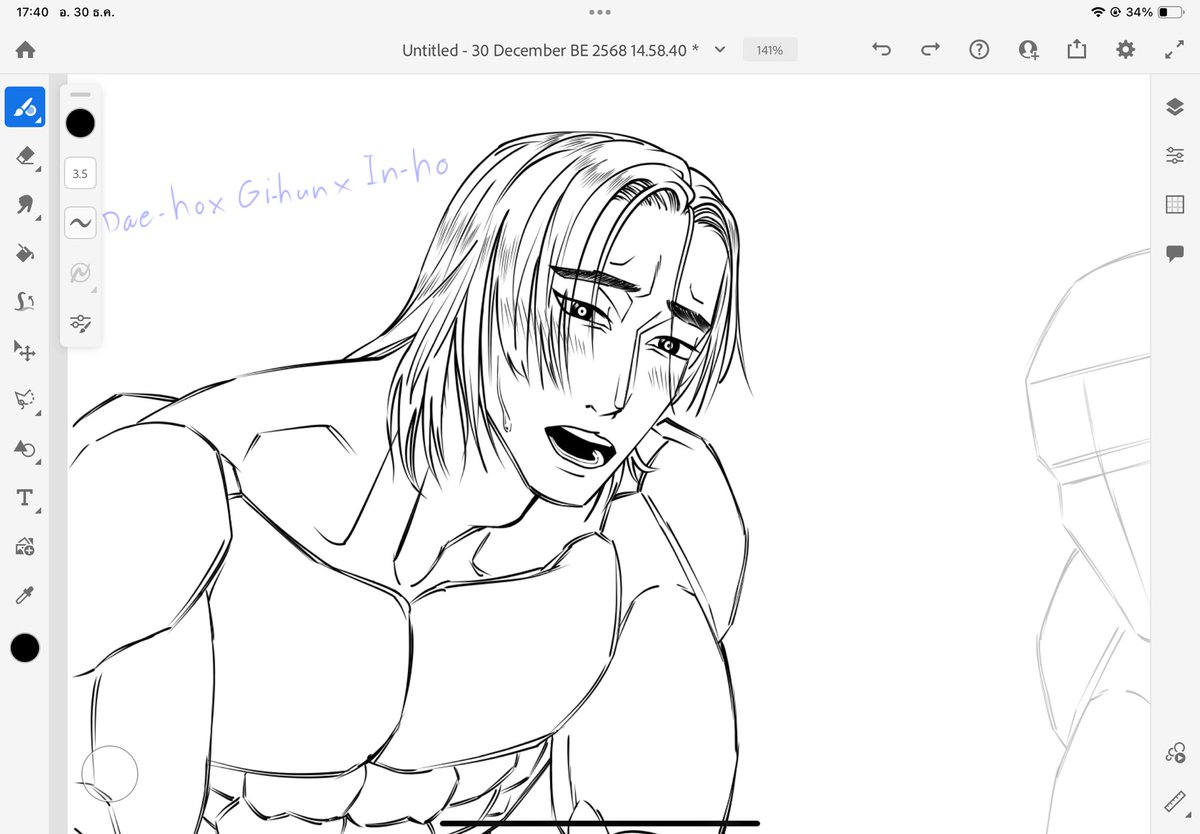
Task: Tap the touch shortcut circle
Action: point(109,773)
